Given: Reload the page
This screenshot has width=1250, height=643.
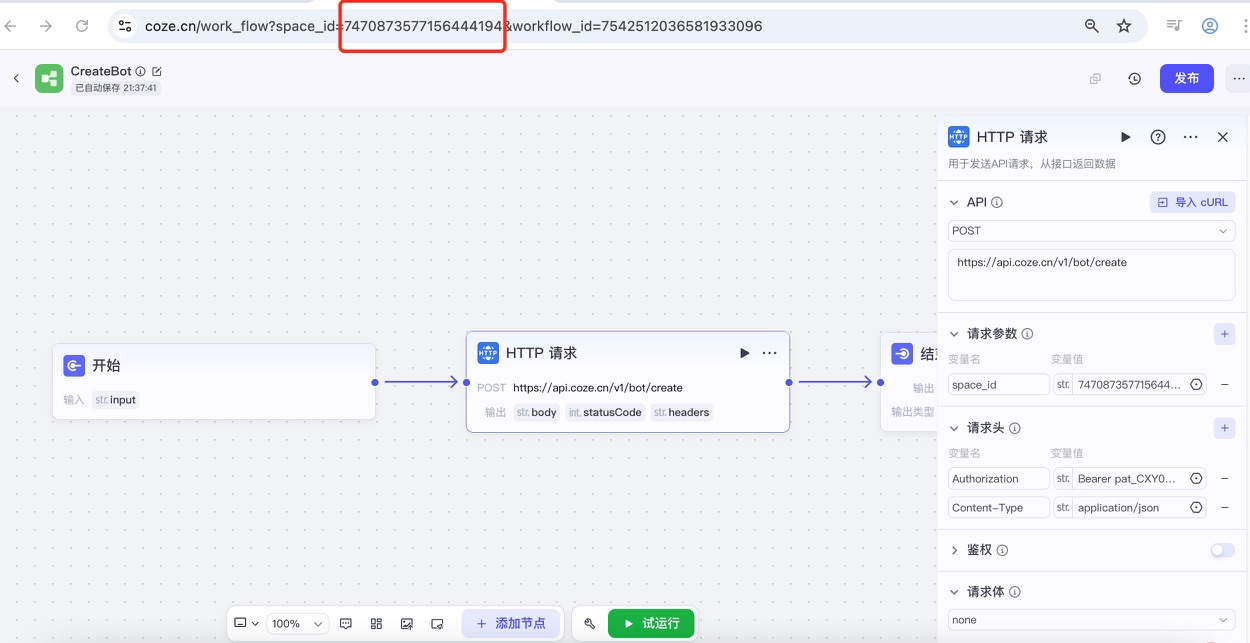Looking at the screenshot, I should [x=82, y=26].
